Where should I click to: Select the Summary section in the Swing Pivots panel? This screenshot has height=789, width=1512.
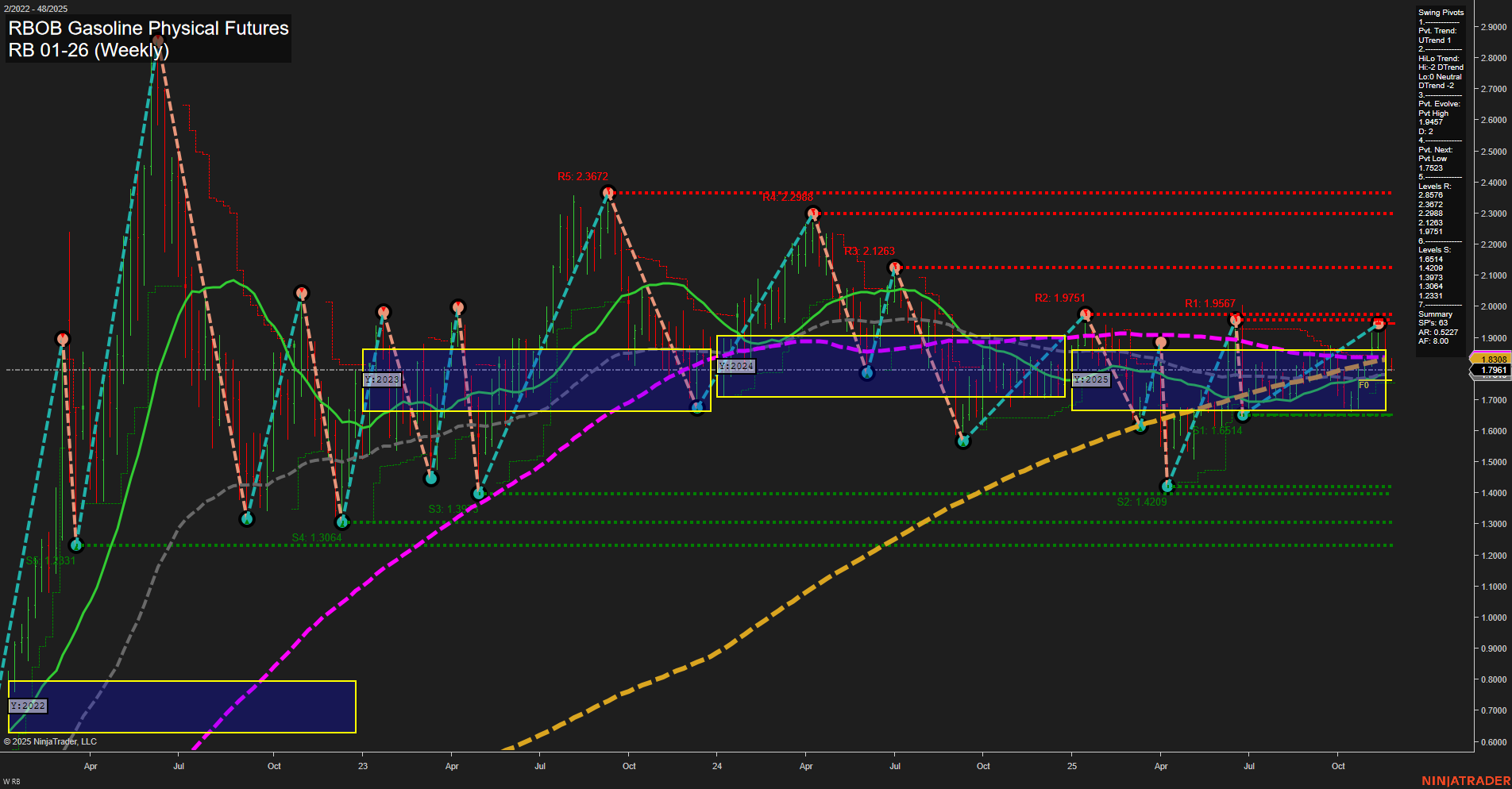[x=1433, y=313]
